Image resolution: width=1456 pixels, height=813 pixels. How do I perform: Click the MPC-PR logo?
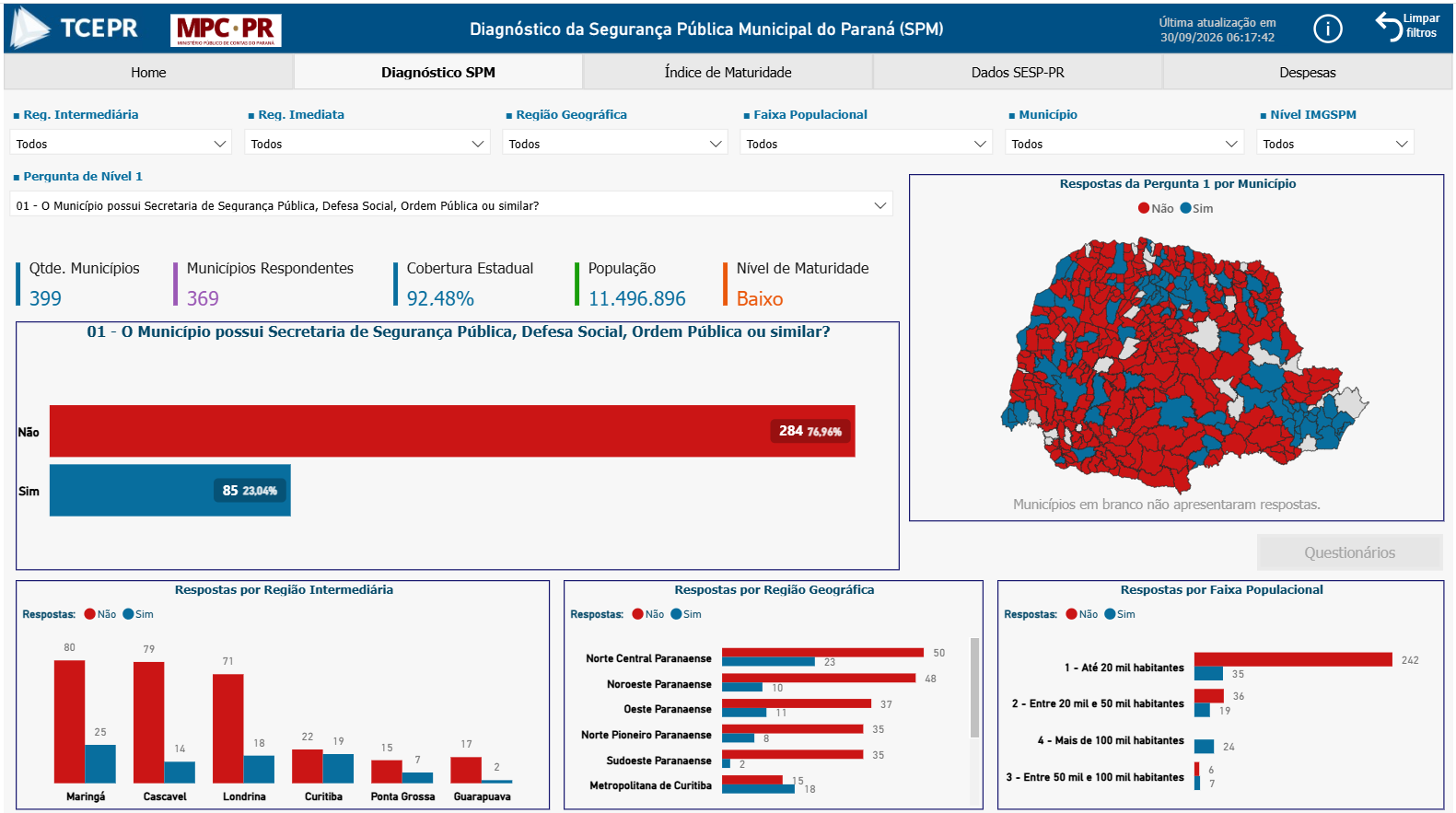pos(226,29)
